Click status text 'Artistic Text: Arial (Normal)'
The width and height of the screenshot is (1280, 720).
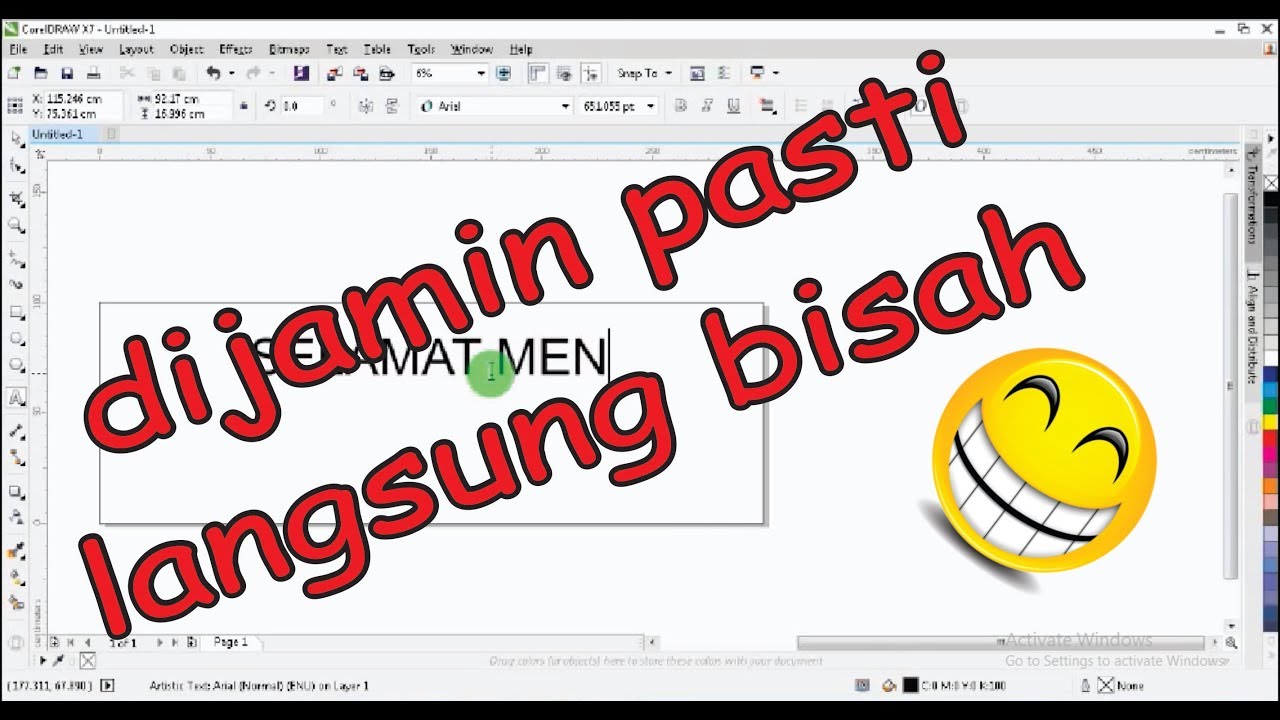(218, 686)
